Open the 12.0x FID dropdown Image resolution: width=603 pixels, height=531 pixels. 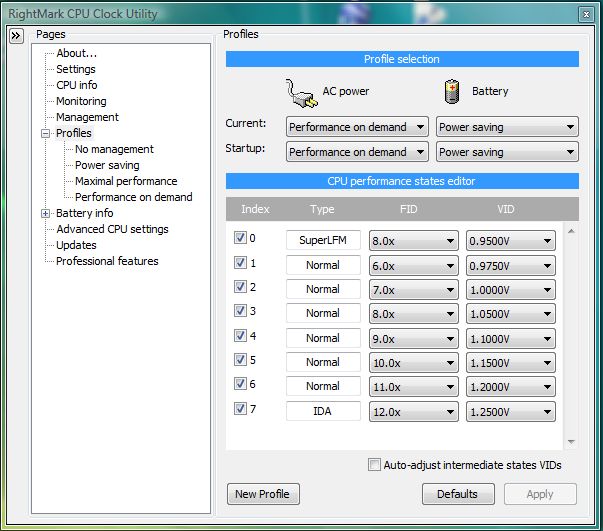(413, 412)
